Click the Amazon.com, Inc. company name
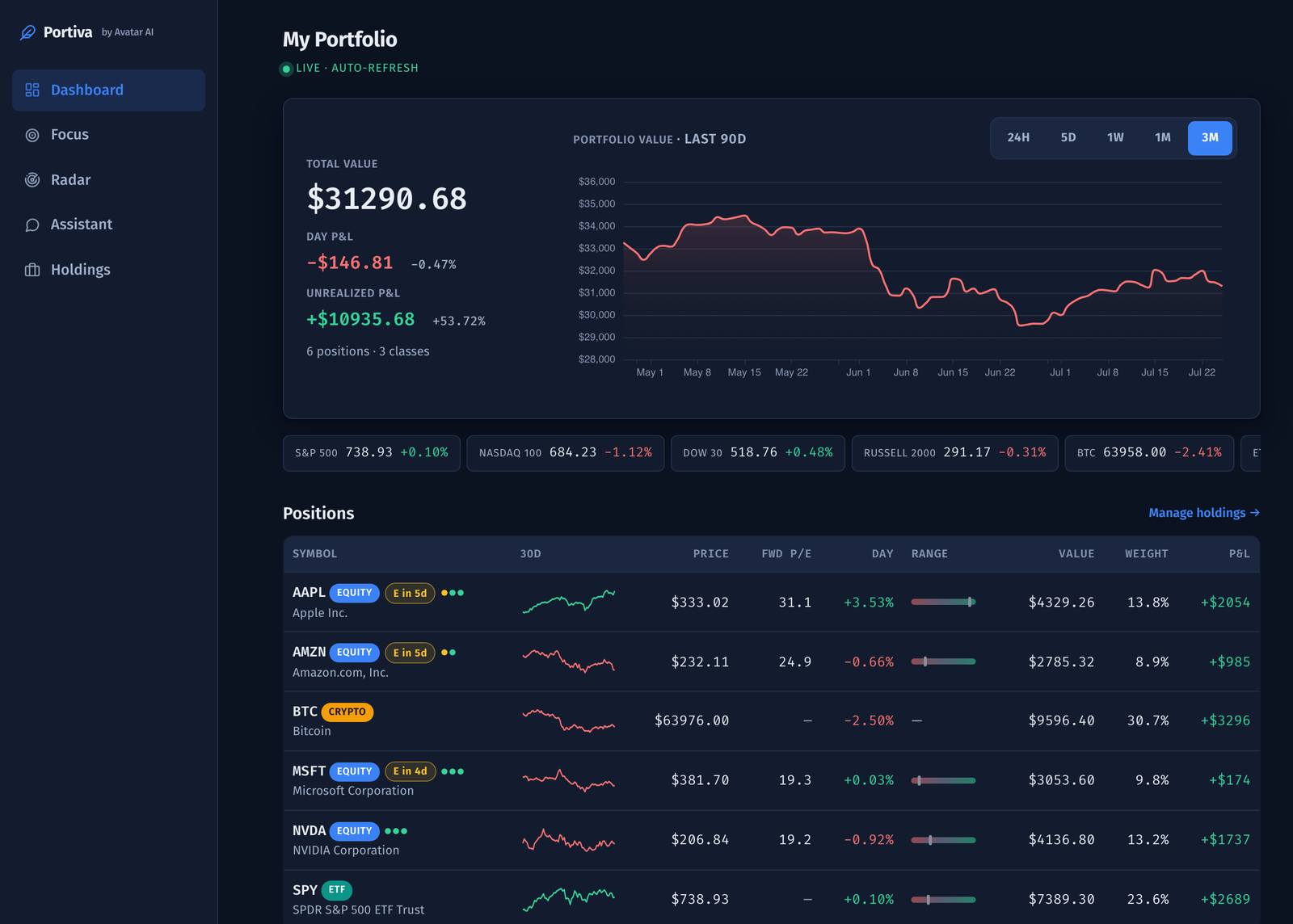 (340, 673)
